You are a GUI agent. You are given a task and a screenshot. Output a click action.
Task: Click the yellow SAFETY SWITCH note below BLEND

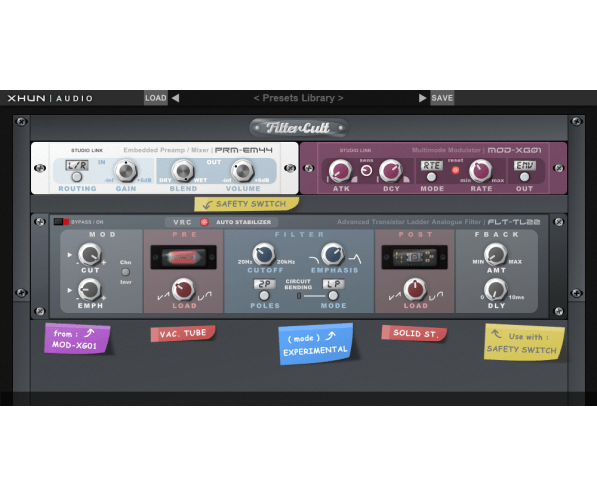(x=246, y=204)
